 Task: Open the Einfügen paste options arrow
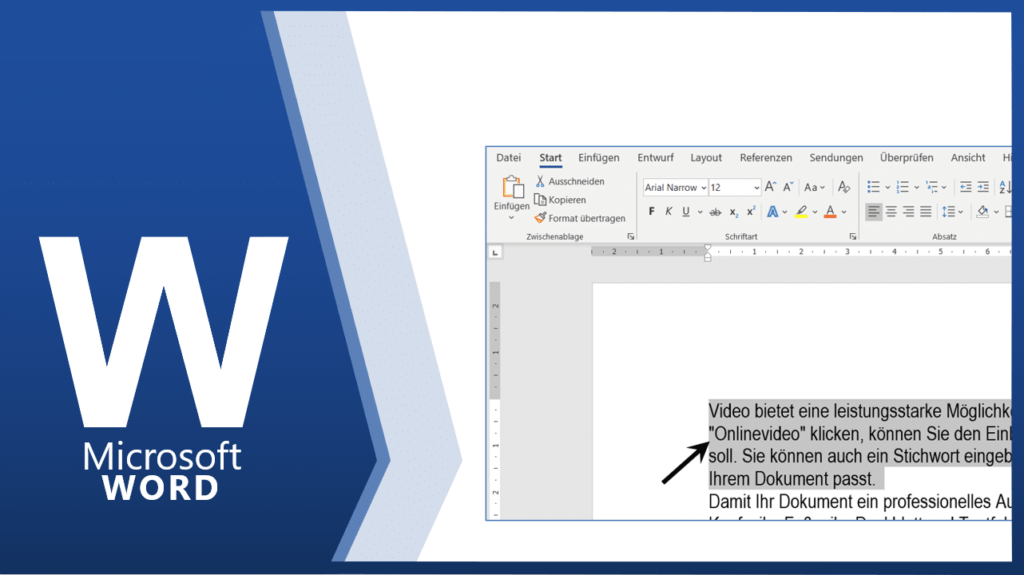point(511,218)
